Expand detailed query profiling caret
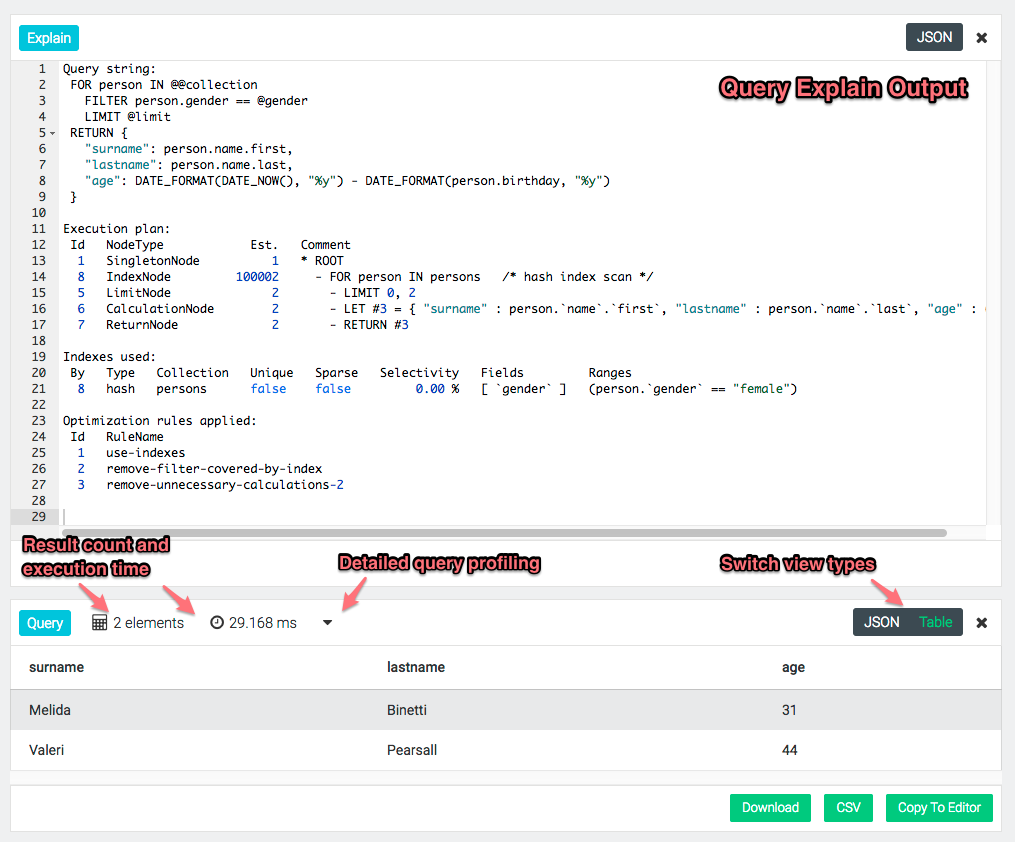 [327, 623]
